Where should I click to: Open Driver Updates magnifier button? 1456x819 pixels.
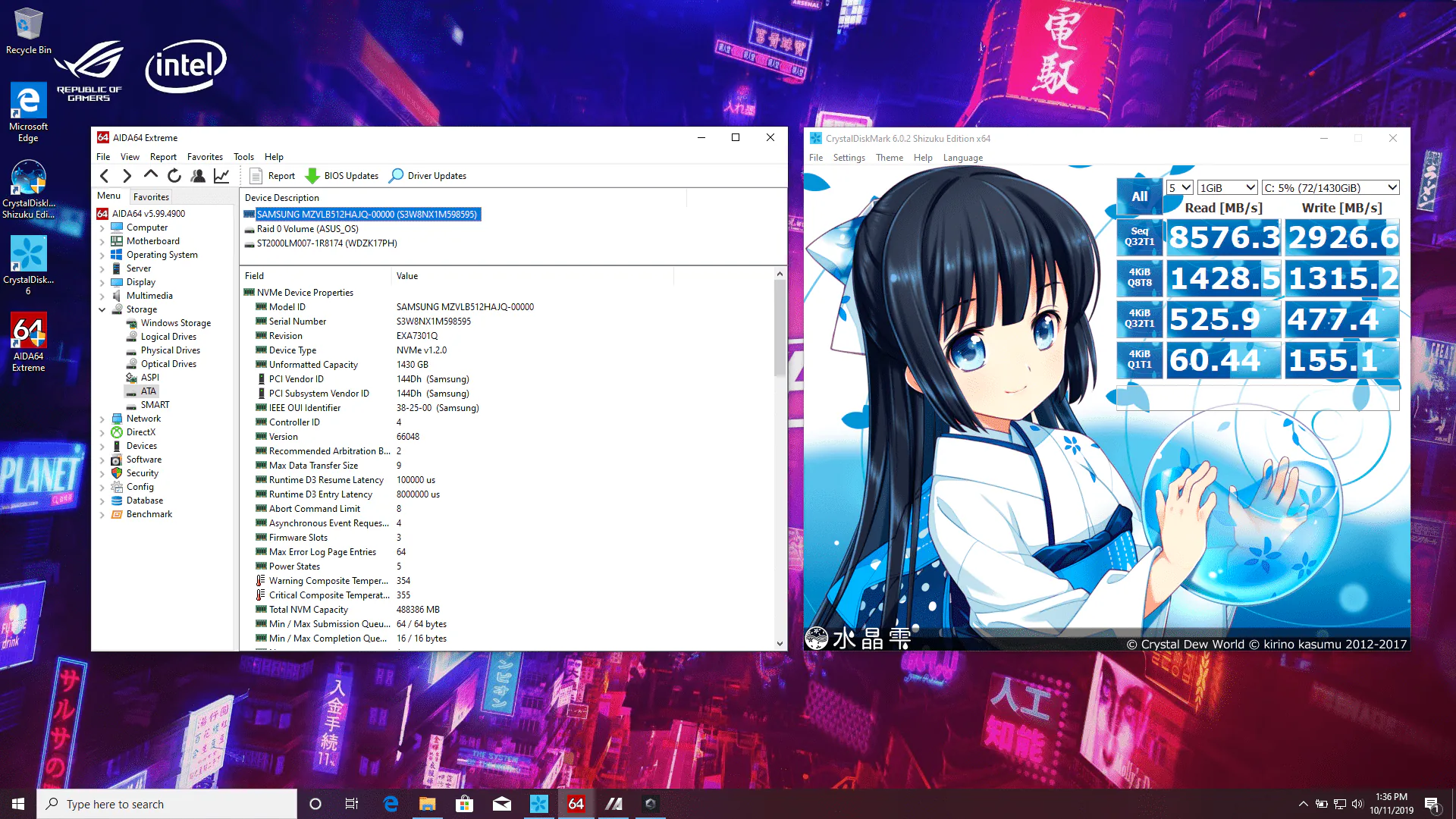428,176
